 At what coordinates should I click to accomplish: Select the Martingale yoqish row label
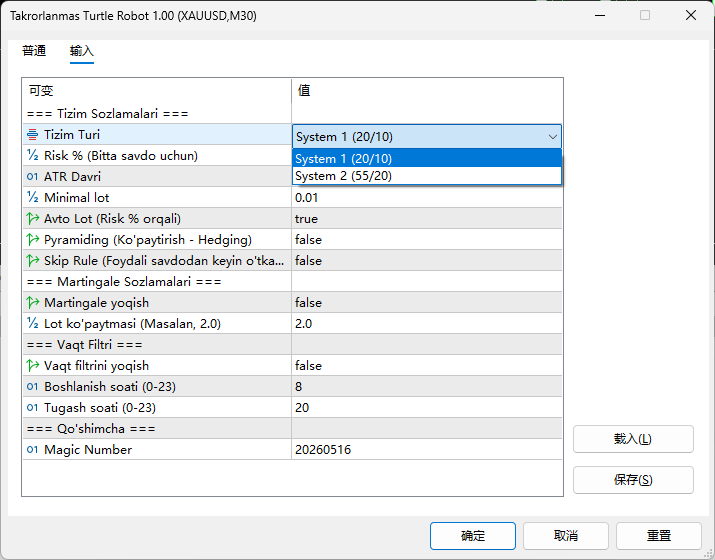pyautogui.click(x=96, y=302)
